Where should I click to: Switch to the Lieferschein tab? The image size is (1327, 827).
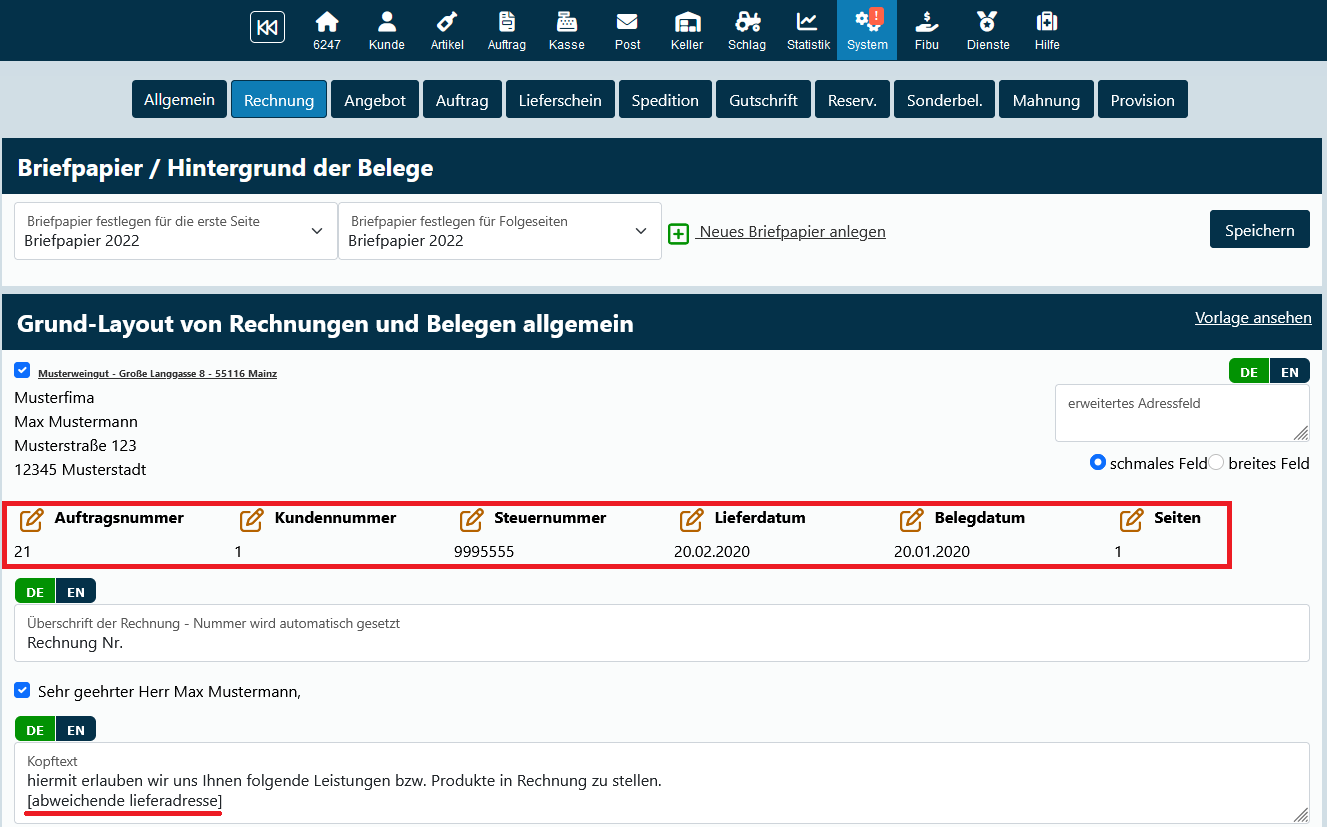coord(560,100)
